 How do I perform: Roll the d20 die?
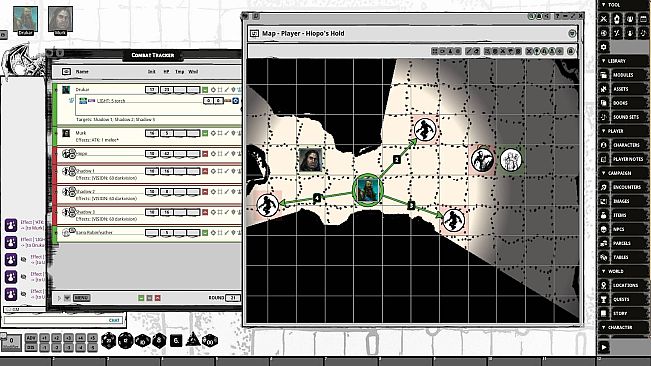109,341
